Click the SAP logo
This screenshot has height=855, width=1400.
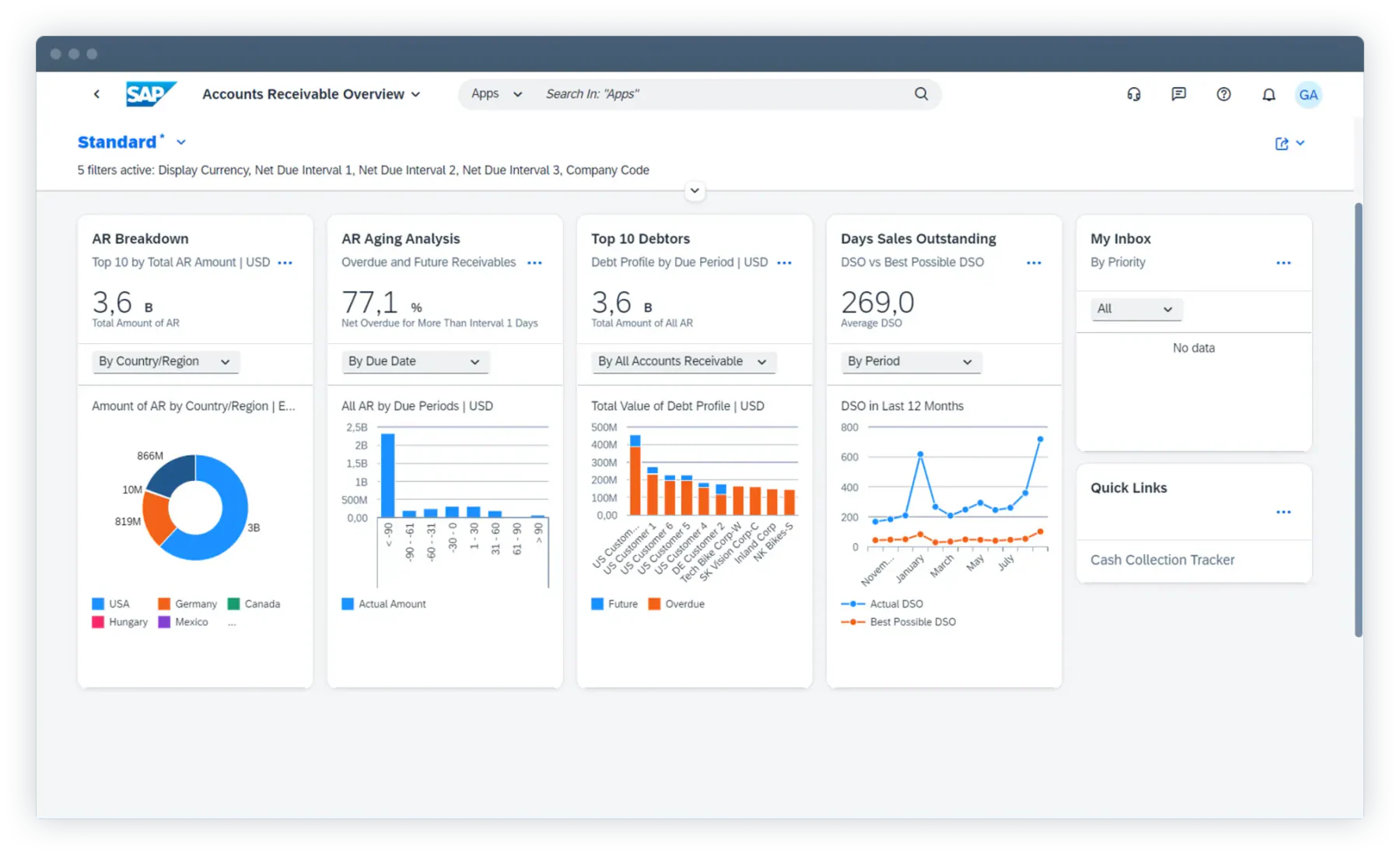pyautogui.click(x=151, y=94)
